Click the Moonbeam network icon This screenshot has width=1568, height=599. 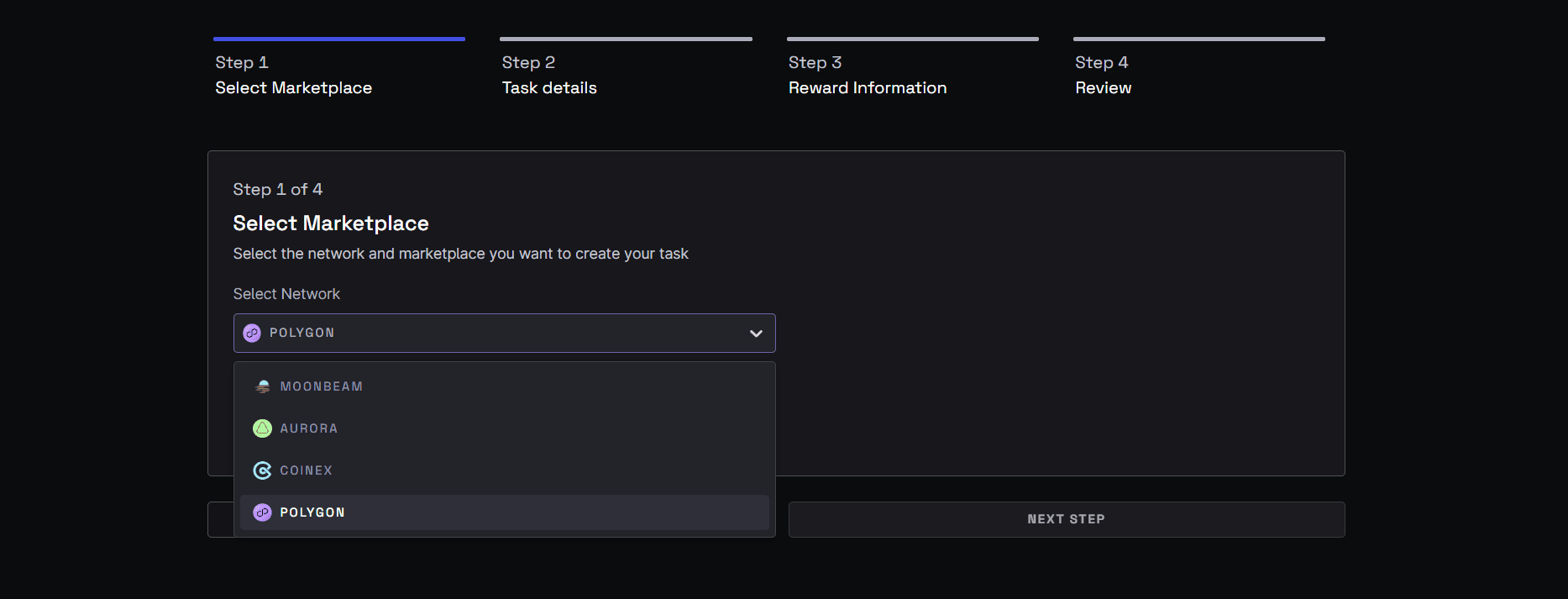coord(263,386)
